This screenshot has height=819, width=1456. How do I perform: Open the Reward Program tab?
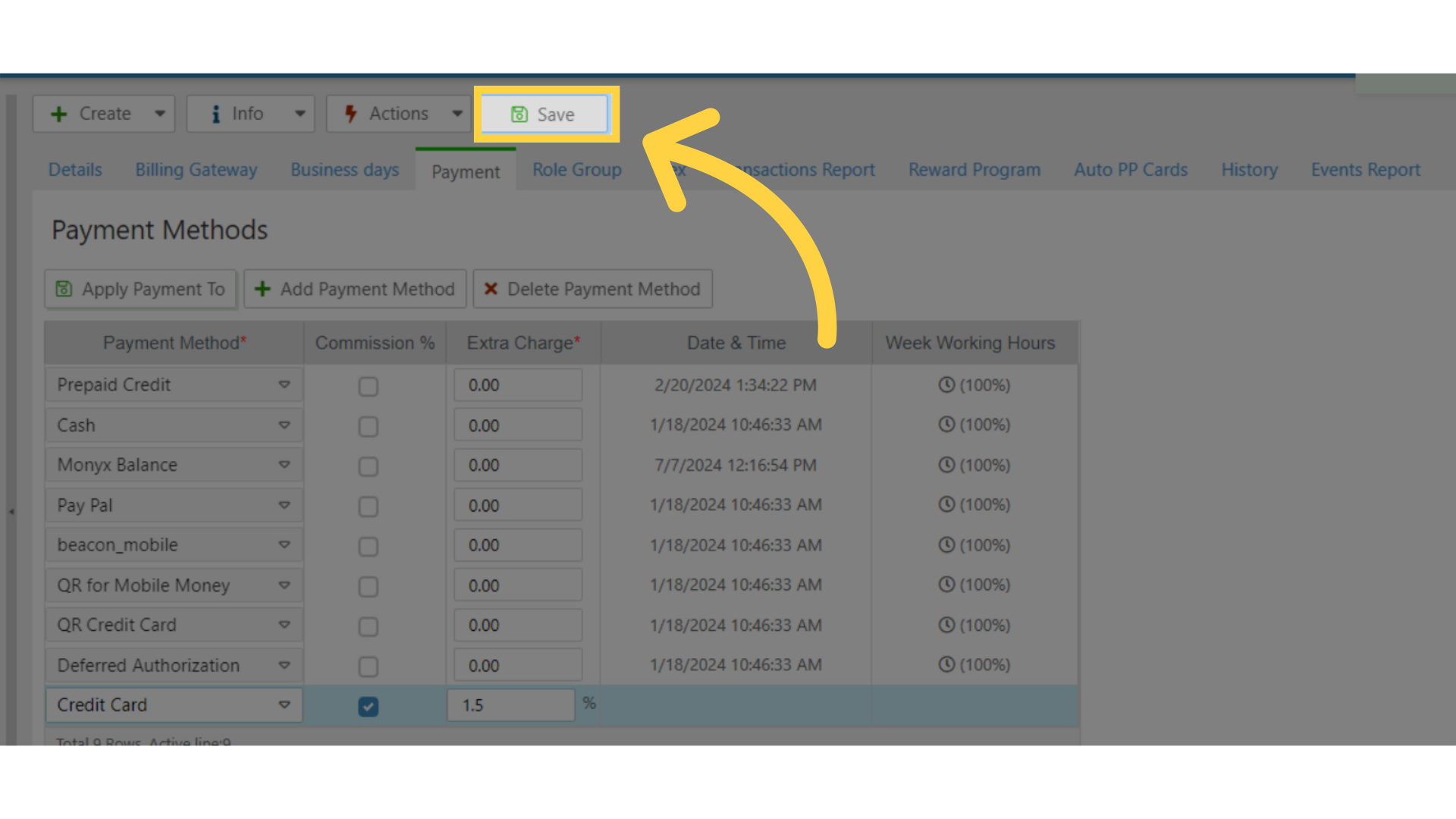coord(974,170)
